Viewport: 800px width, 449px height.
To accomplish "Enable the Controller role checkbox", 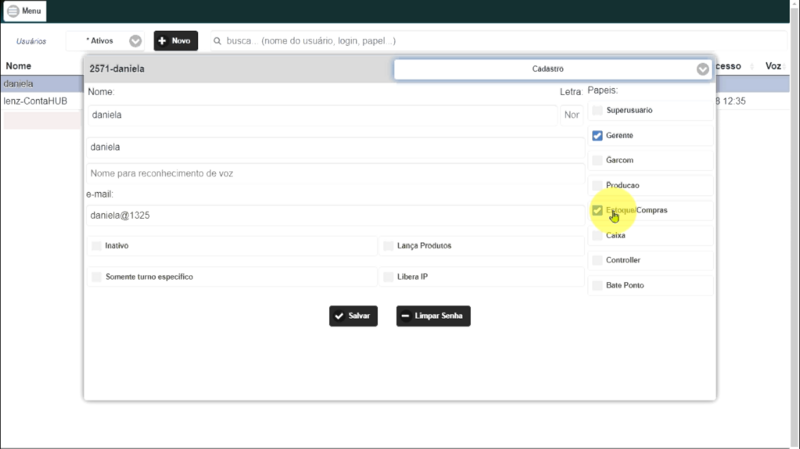I will [x=597, y=260].
